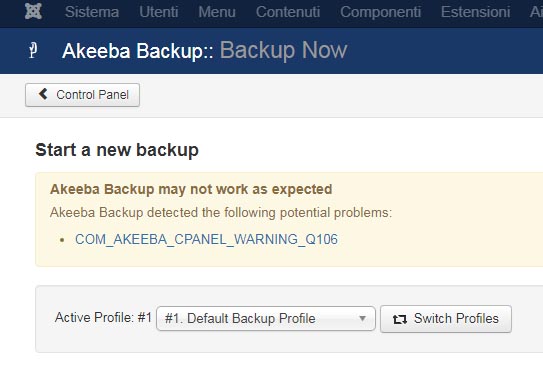
Task: Return to the Control Panel
Action: (82, 95)
